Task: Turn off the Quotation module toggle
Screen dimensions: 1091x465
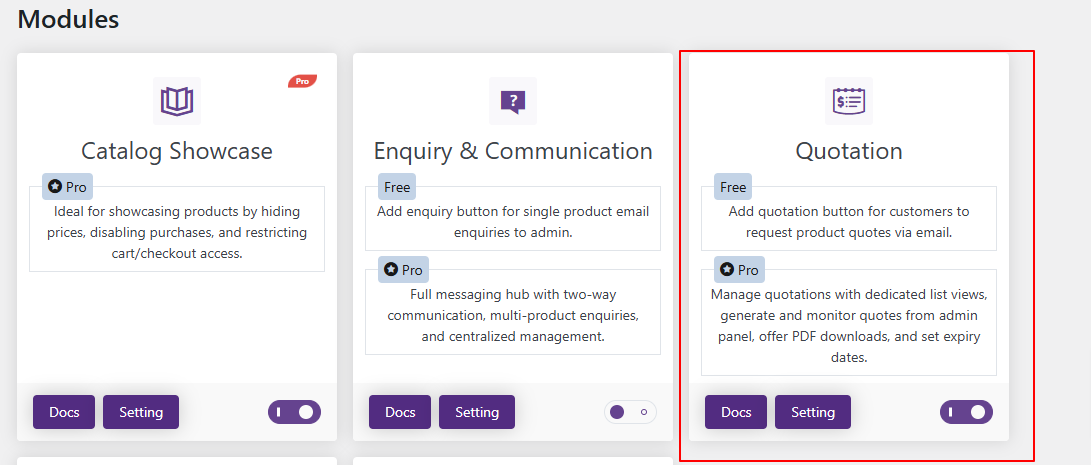Action: point(966,412)
